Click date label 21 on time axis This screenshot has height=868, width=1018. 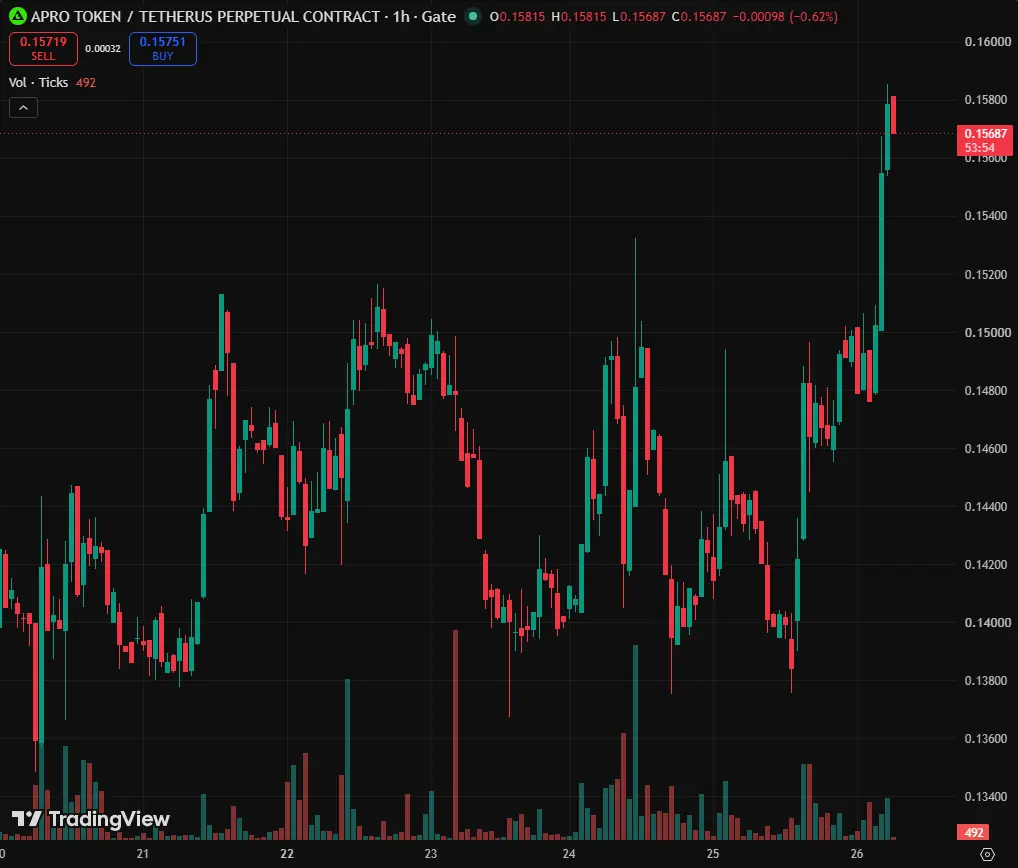(x=143, y=854)
